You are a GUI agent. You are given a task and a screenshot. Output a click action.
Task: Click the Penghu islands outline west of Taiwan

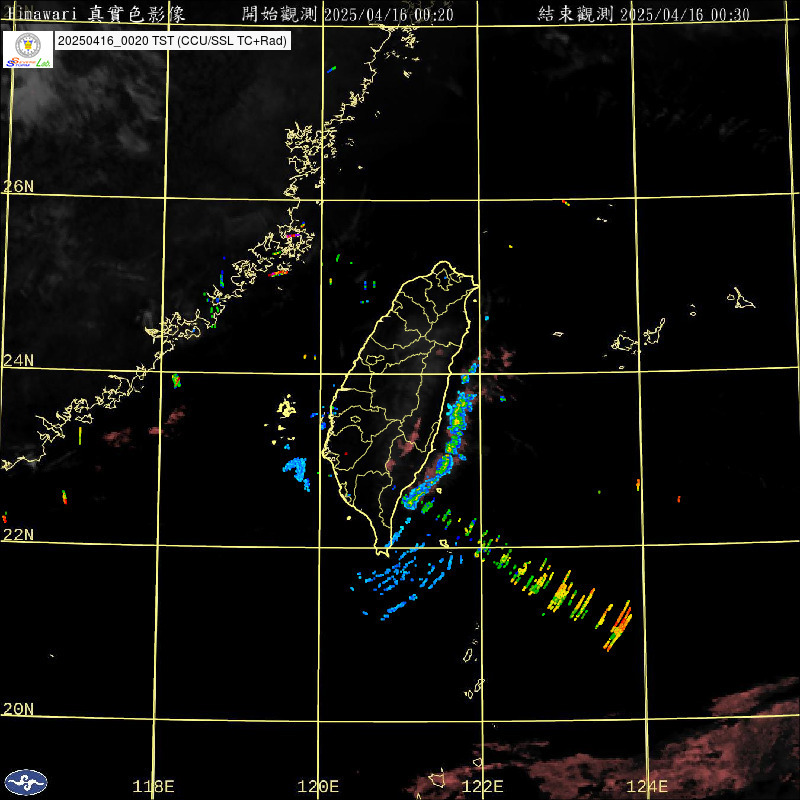click(x=287, y=408)
